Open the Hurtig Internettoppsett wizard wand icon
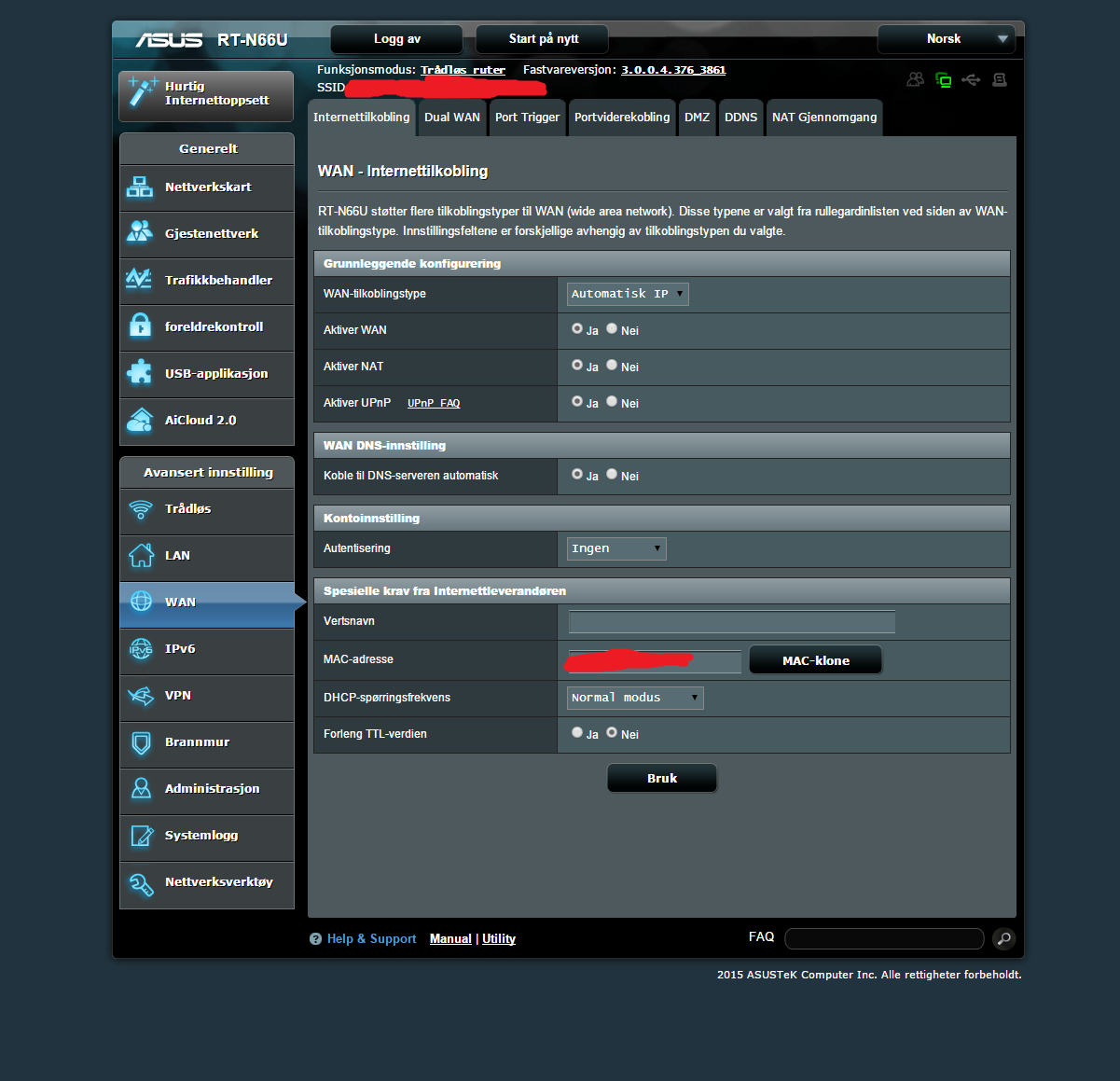This screenshot has height=1081, width=1120. point(141,91)
